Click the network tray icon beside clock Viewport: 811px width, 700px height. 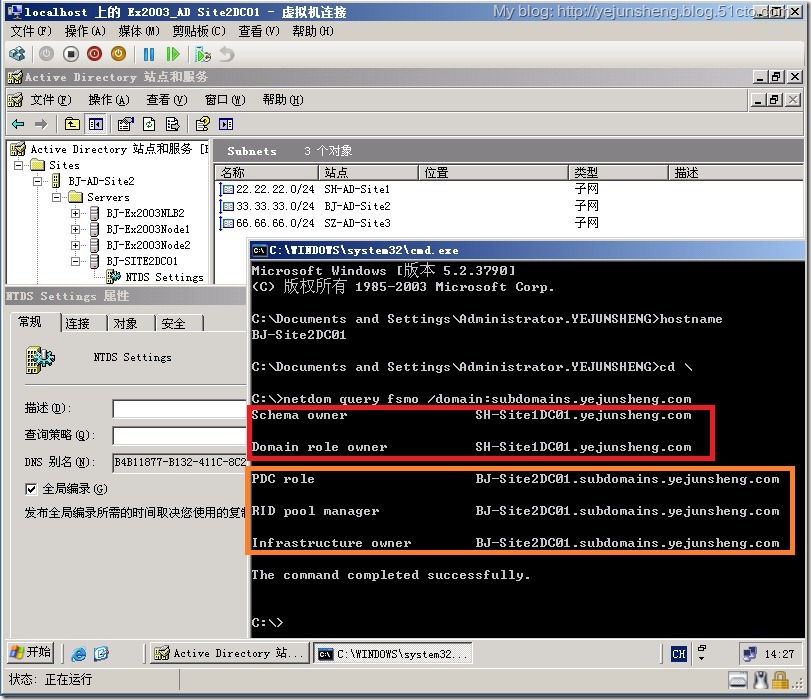(749, 654)
